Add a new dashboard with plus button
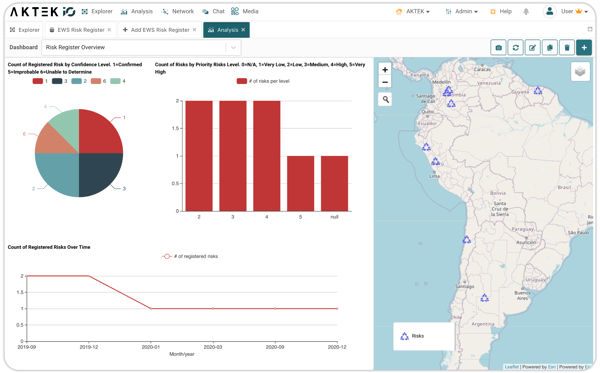600x373 pixels. [584, 47]
